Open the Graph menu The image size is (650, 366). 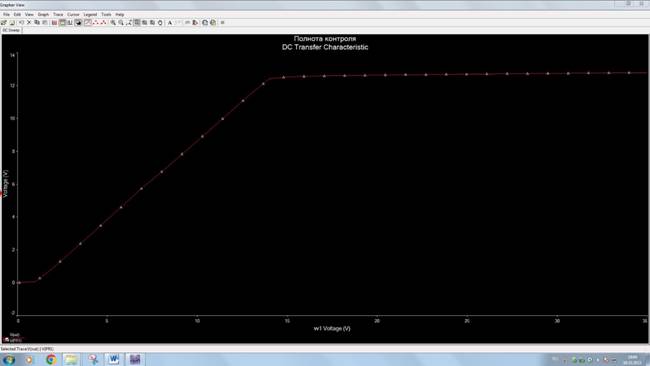[x=43, y=15]
